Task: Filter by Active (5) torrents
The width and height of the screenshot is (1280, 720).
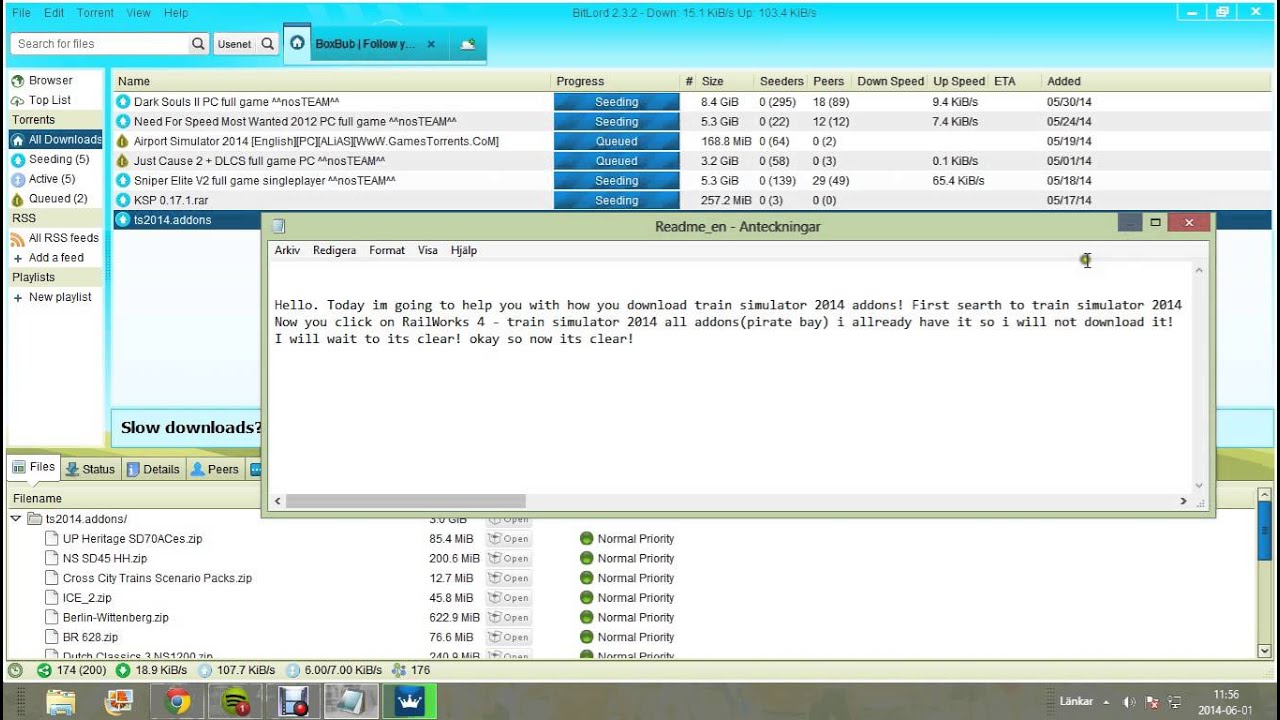Action: click(43, 179)
